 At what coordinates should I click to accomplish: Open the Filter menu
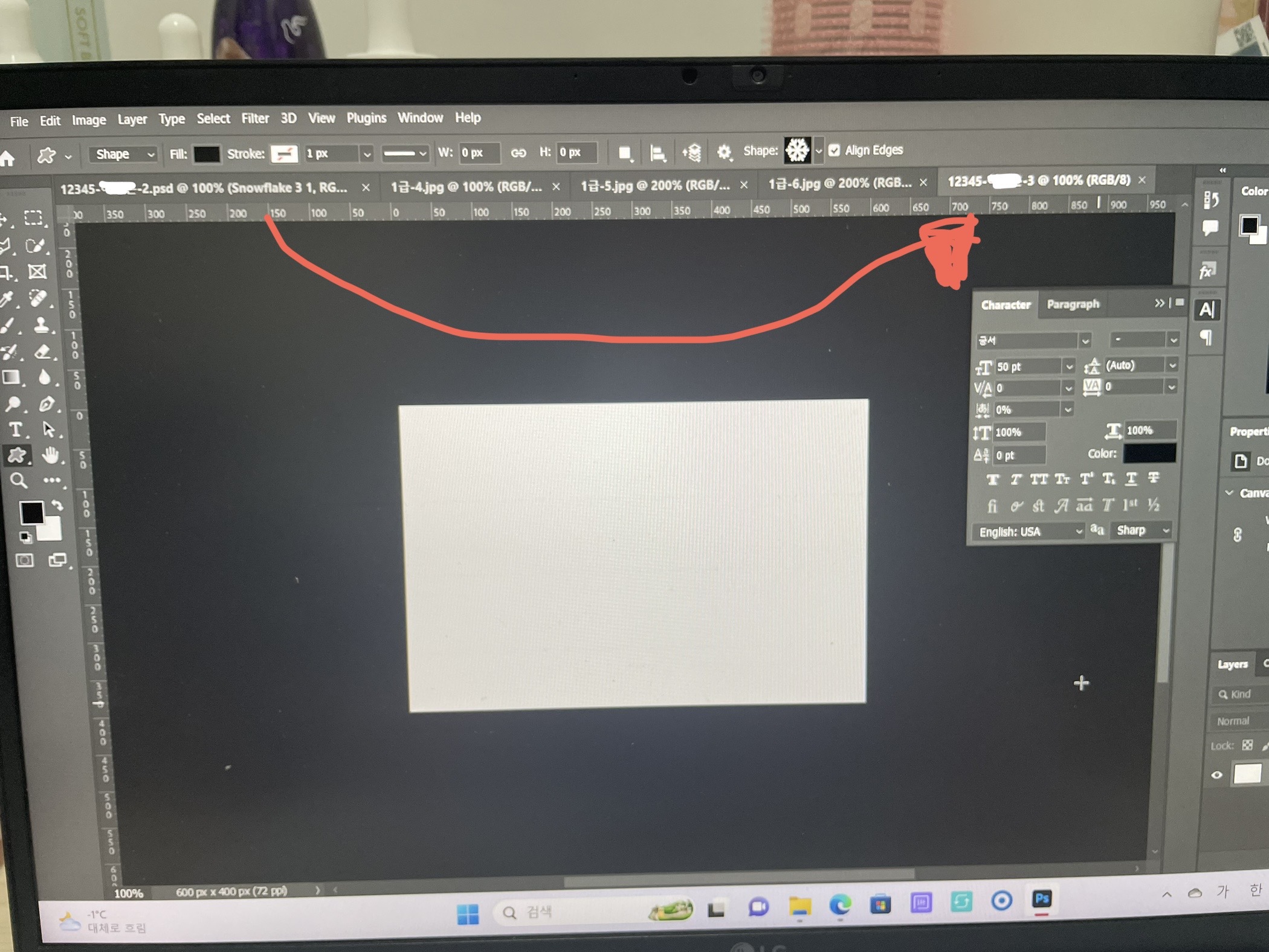point(254,118)
